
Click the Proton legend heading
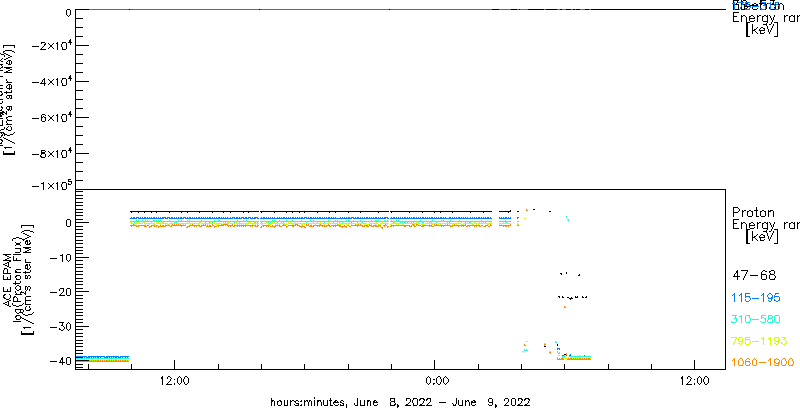click(753, 213)
